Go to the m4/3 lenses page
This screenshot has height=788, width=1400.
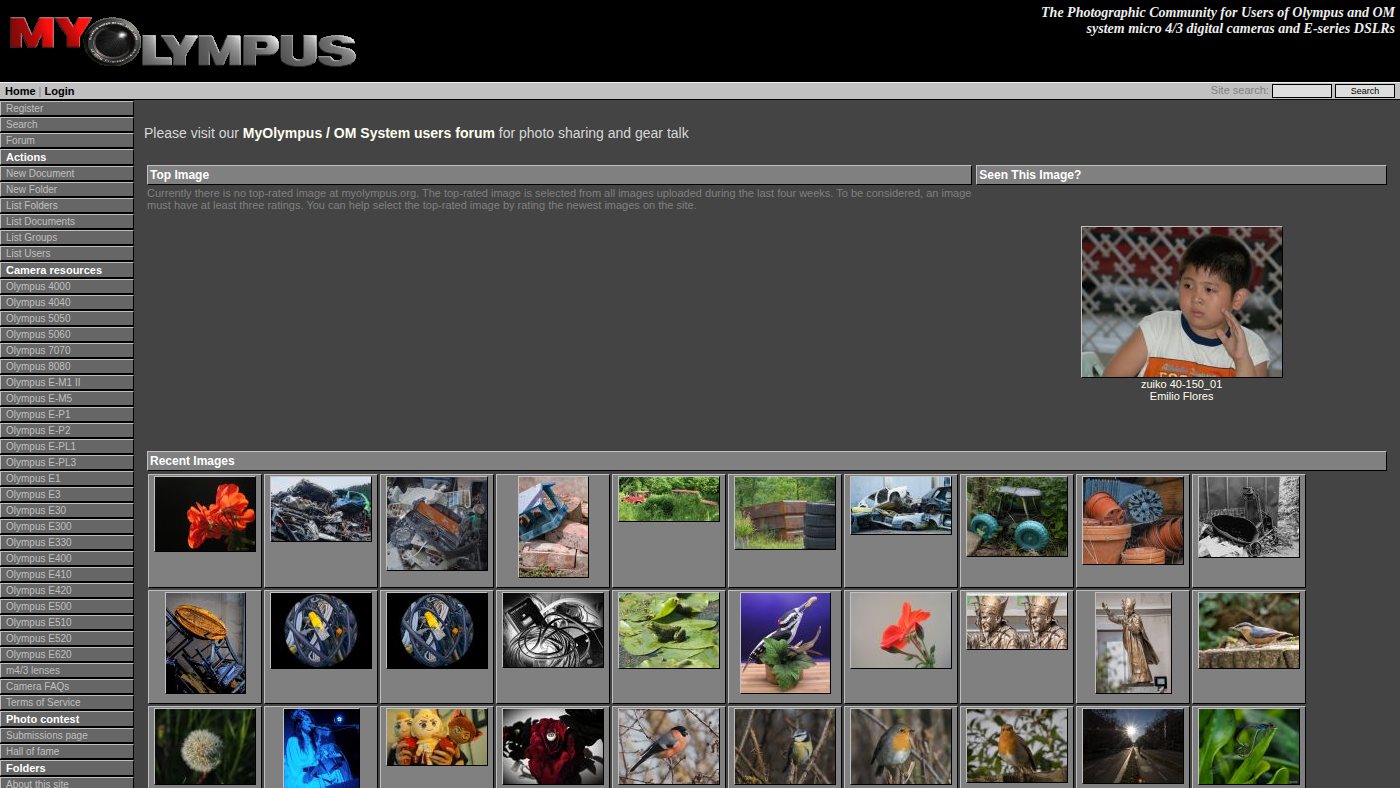(x=67, y=670)
